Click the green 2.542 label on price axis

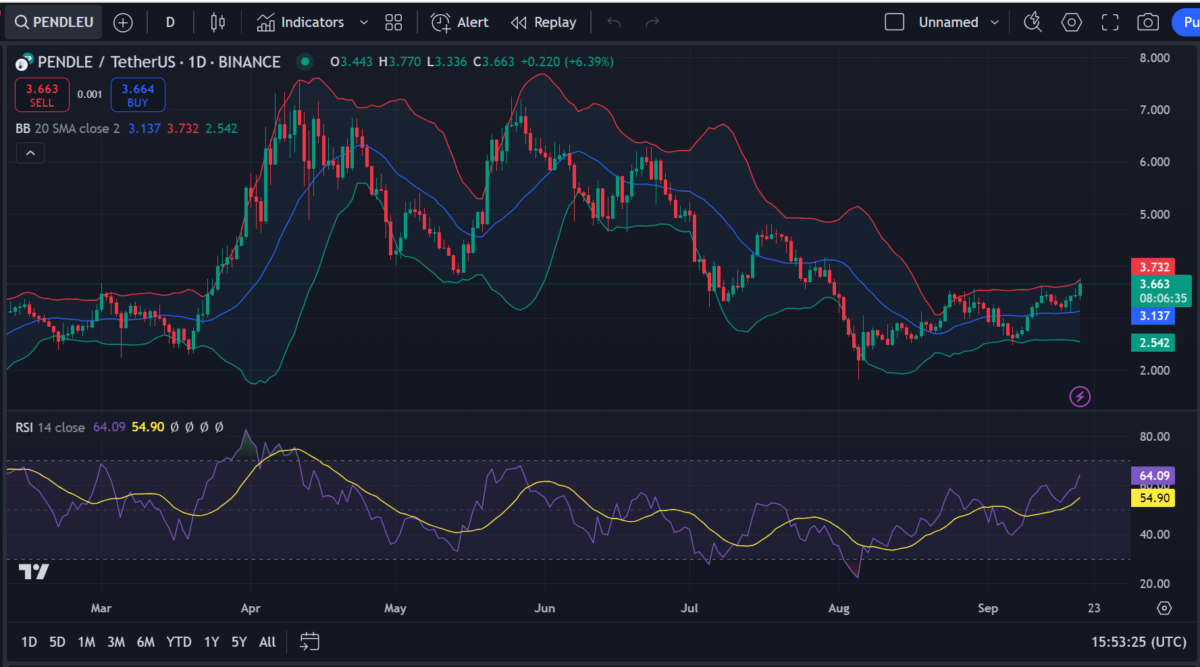pos(1151,343)
